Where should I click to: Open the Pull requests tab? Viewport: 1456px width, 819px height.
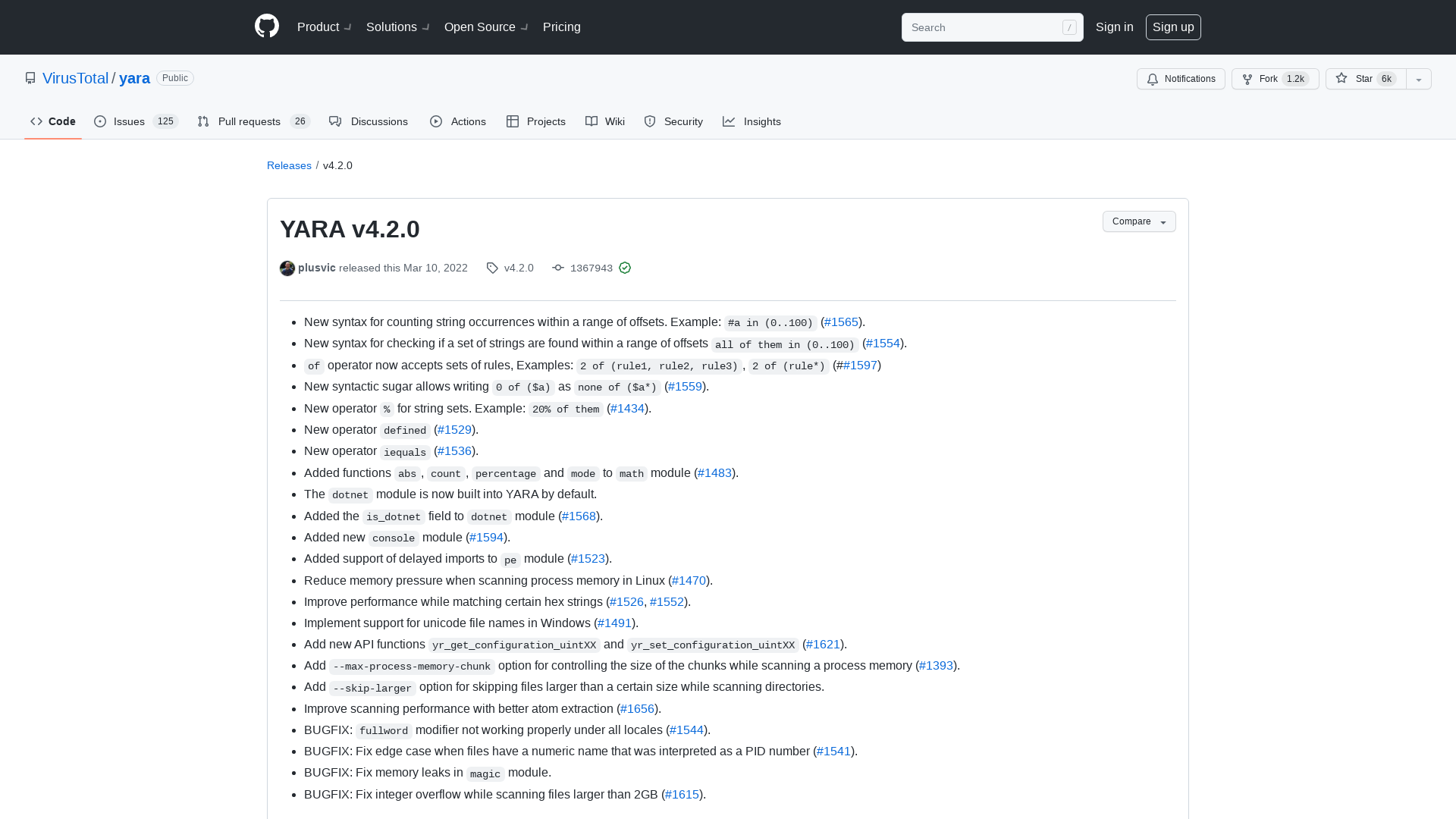pos(254,121)
